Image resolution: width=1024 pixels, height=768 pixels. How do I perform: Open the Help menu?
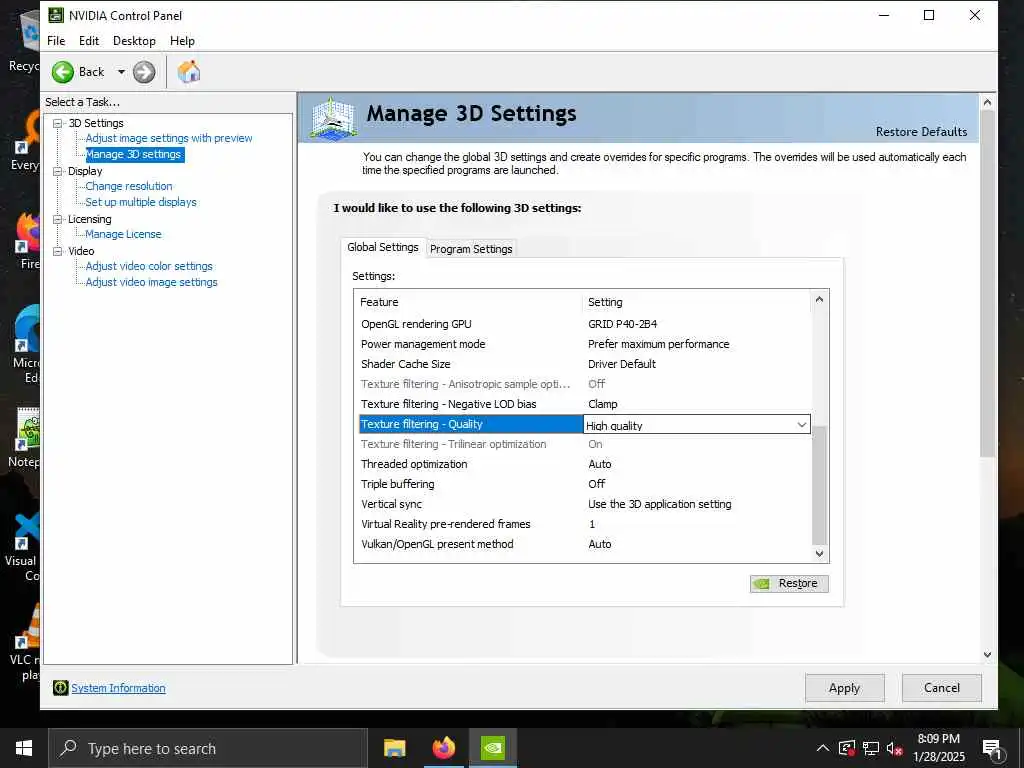point(182,40)
